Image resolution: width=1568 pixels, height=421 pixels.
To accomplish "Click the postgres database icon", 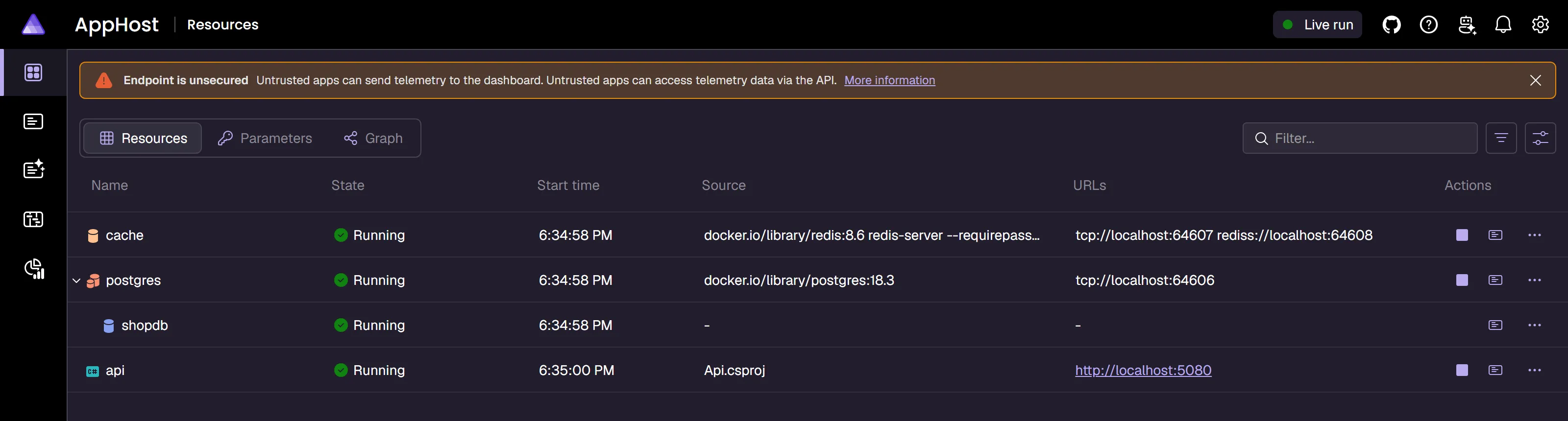I will pos(93,281).
